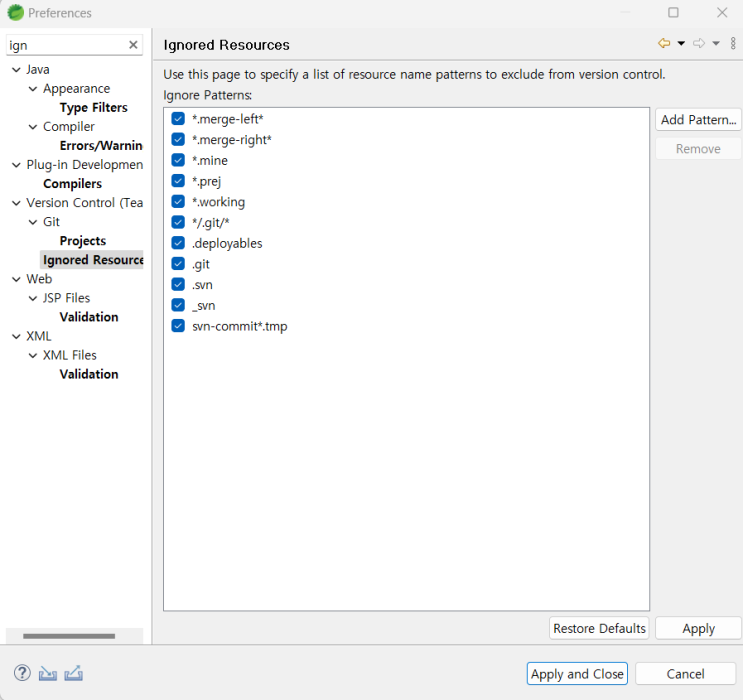743x700 pixels.
Task: Collapse the Appearance node
Action: (x=33, y=89)
